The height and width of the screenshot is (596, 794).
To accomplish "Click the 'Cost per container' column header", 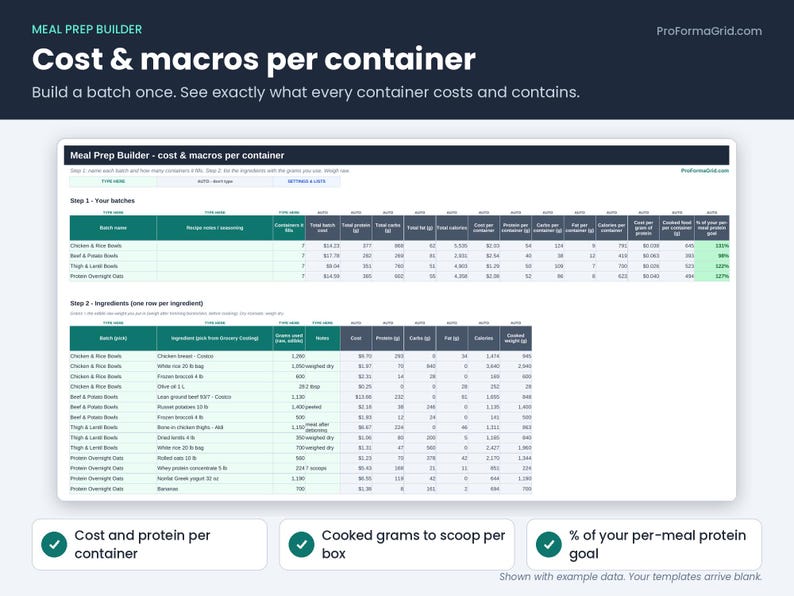I will tap(484, 228).
